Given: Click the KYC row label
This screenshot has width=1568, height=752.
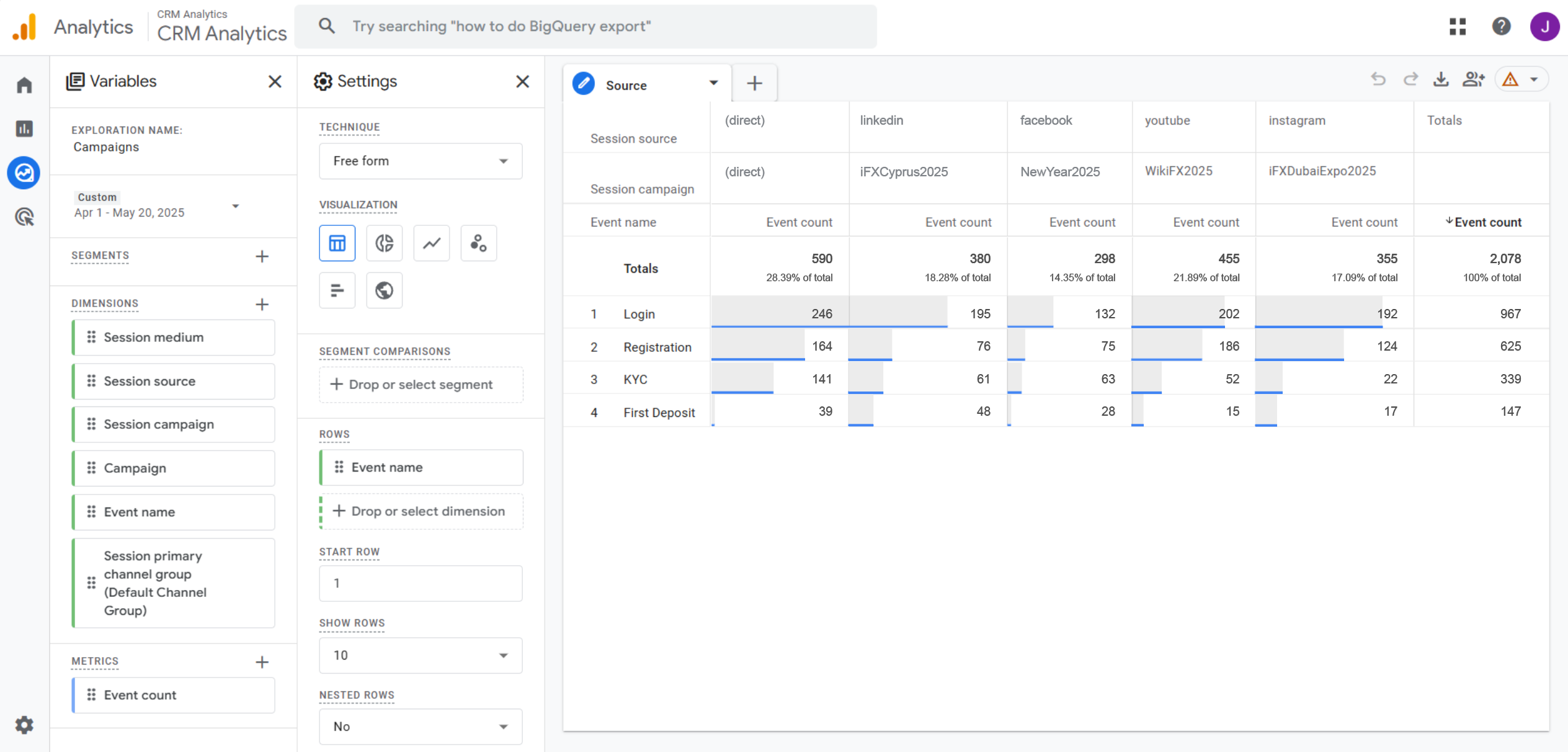Looking at the screenshot, I should [x=635, y=379].
